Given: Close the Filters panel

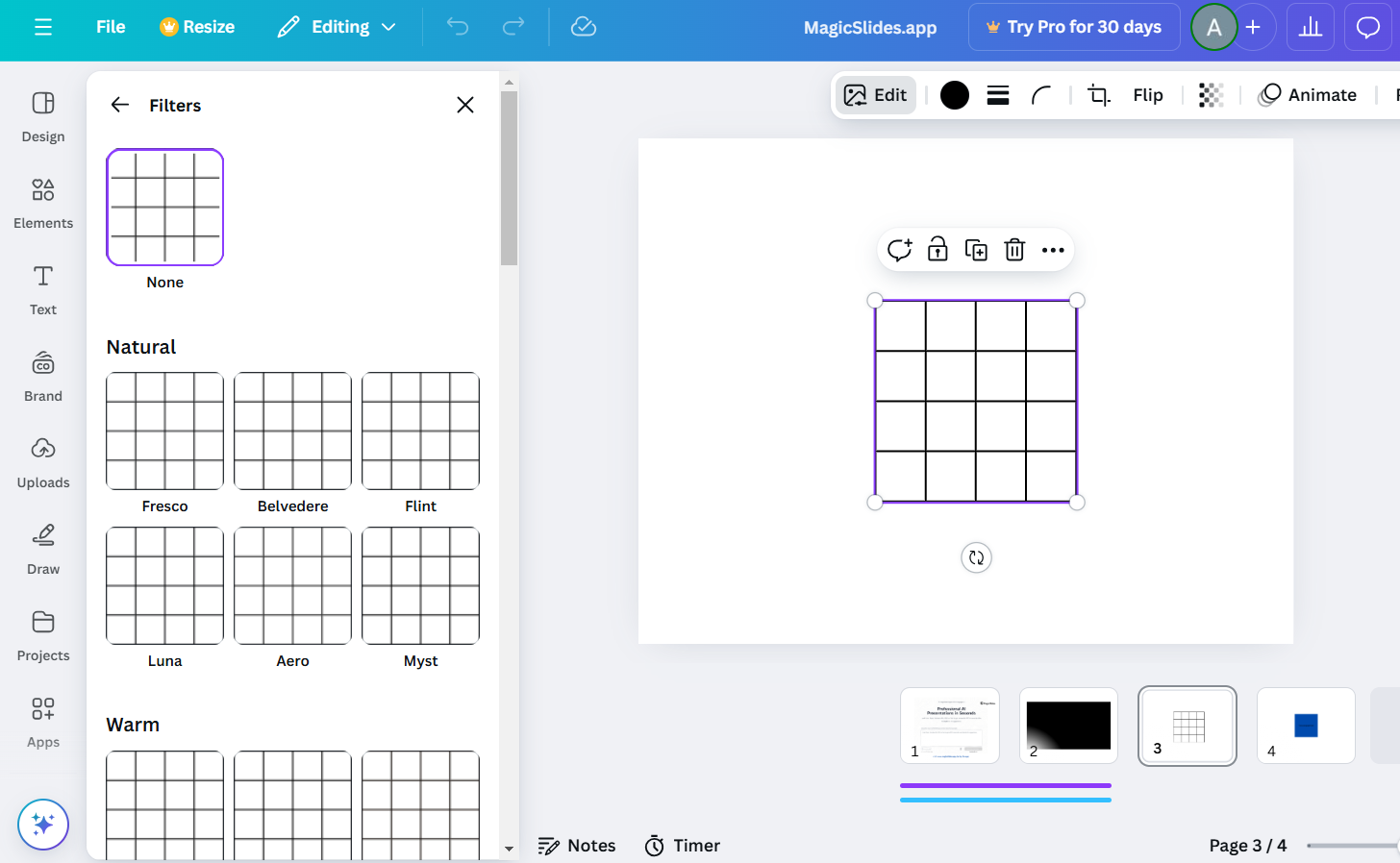Looking at the screenshot, I should click(x=465, y=105).
